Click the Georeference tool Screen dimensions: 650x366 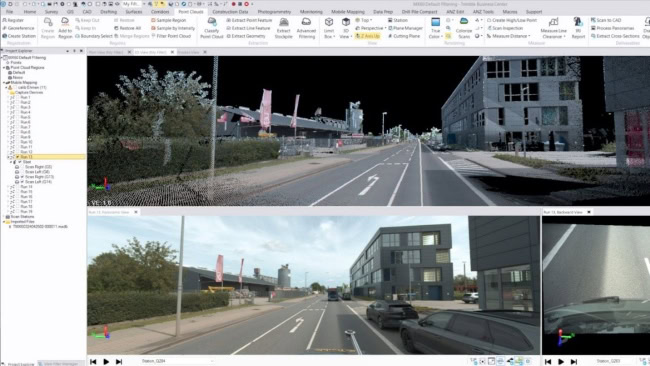point(18,28)
